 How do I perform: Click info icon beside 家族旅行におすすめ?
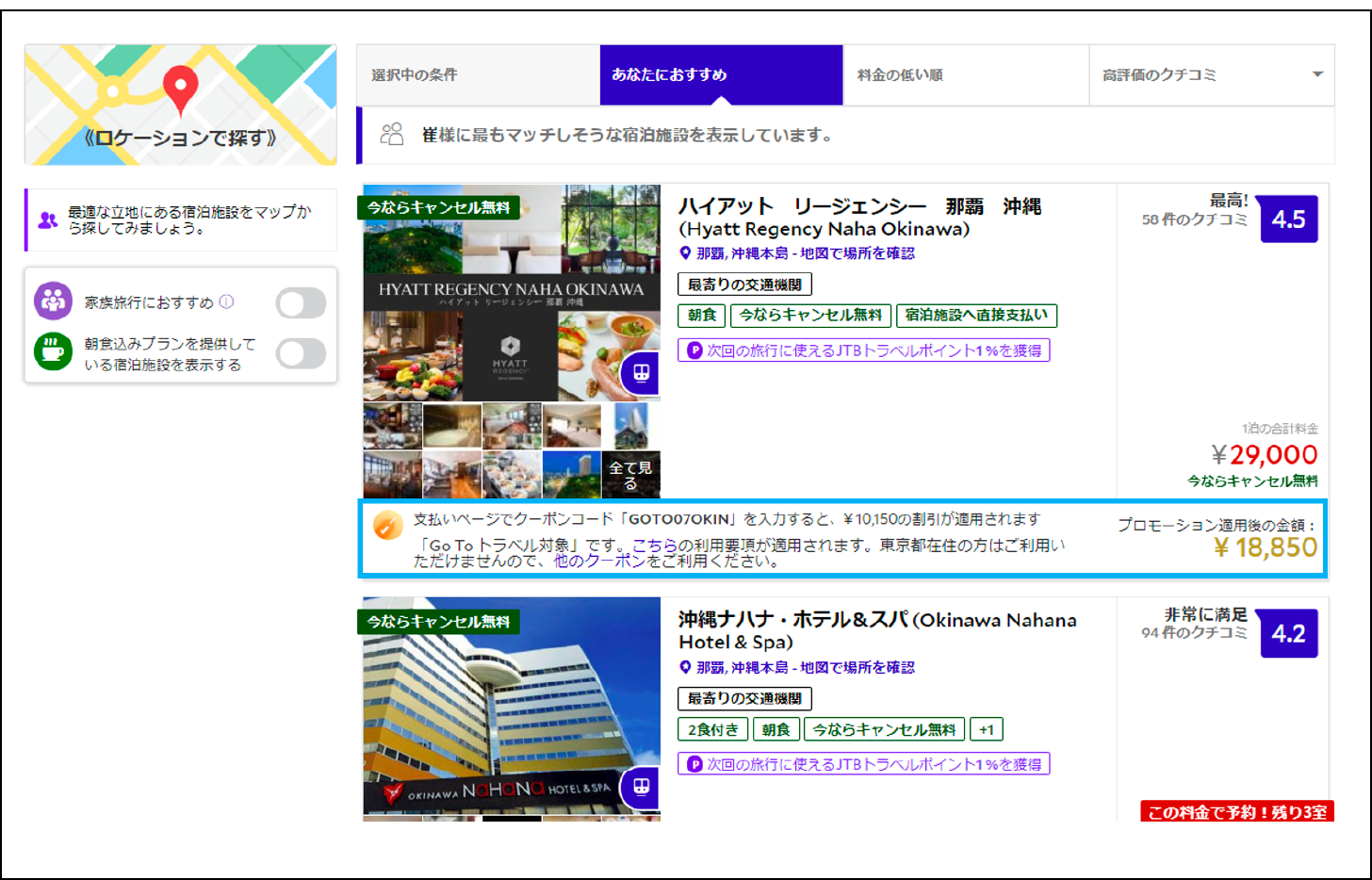pos(226,301)
